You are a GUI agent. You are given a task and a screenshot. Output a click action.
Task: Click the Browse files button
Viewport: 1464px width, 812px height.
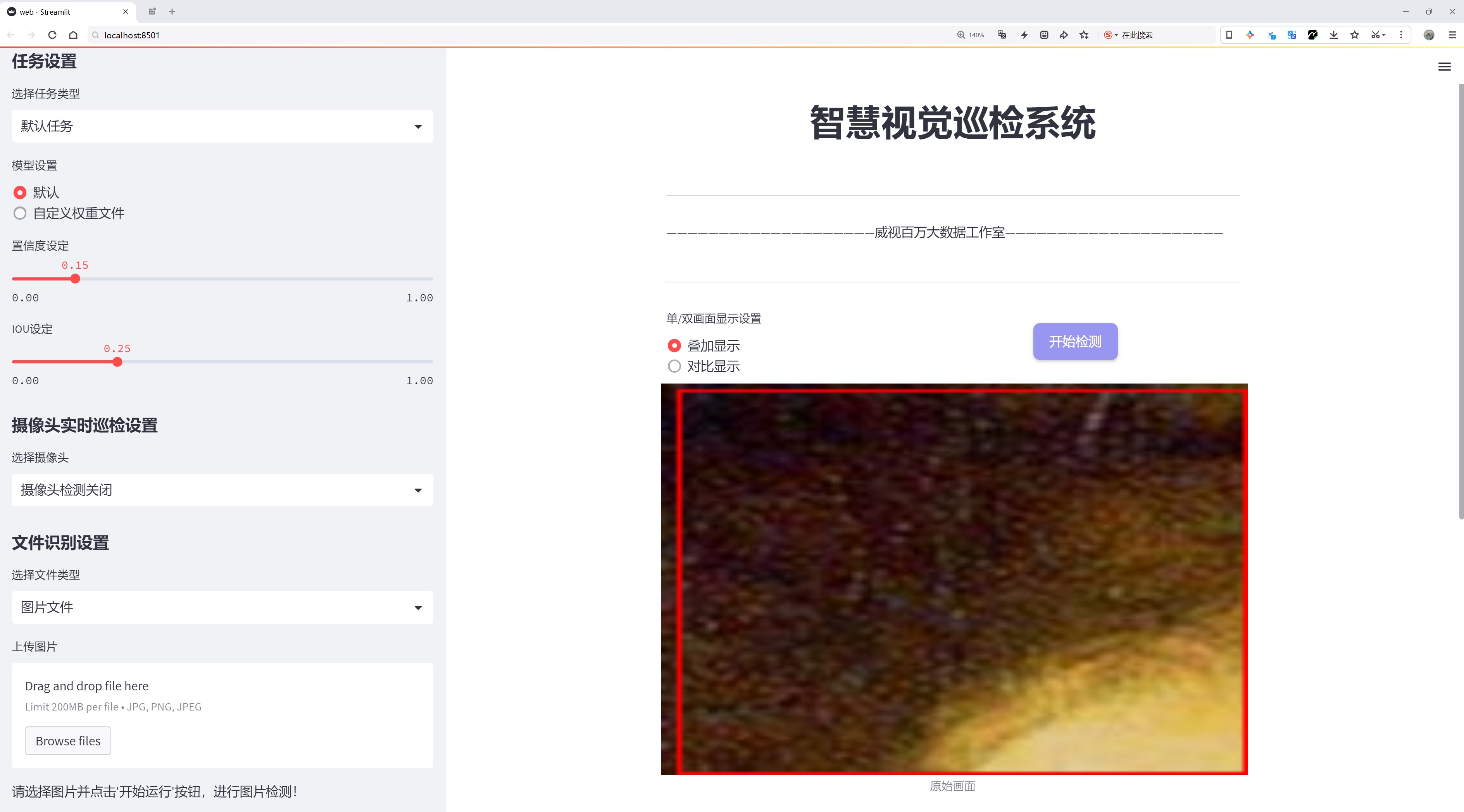point(67,741)
